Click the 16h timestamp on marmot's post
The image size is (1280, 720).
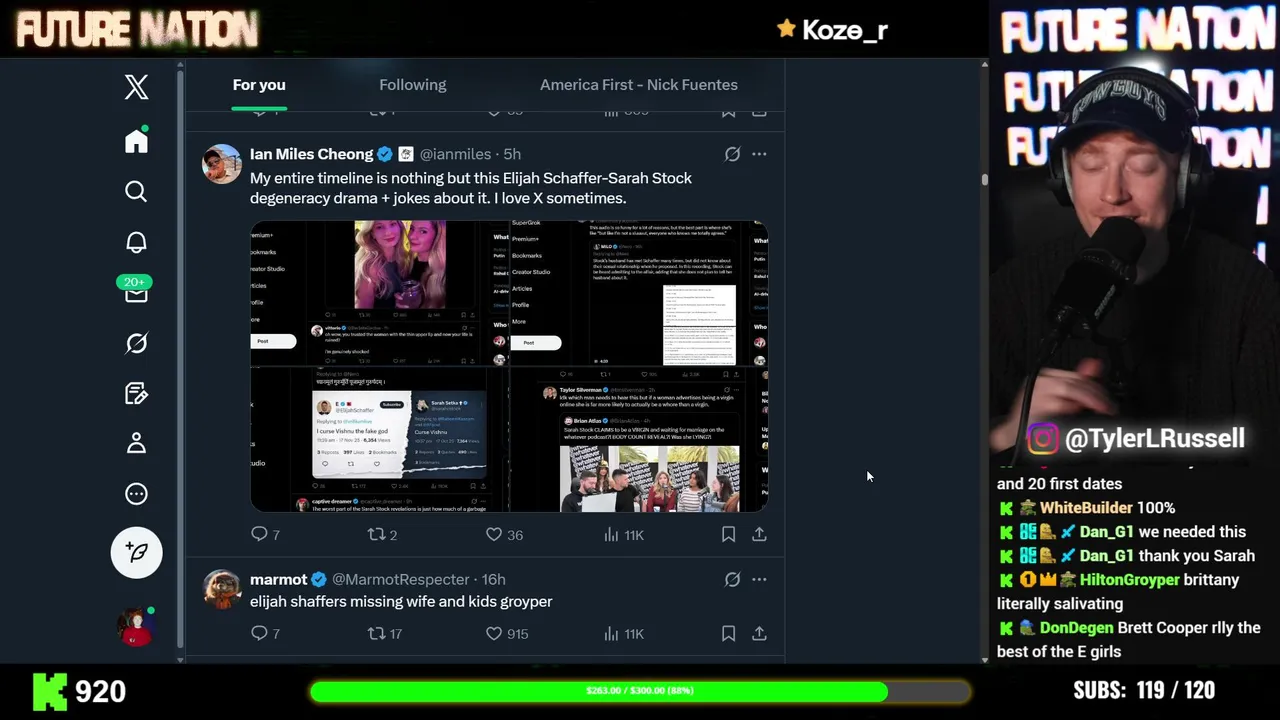coord(493,579)
